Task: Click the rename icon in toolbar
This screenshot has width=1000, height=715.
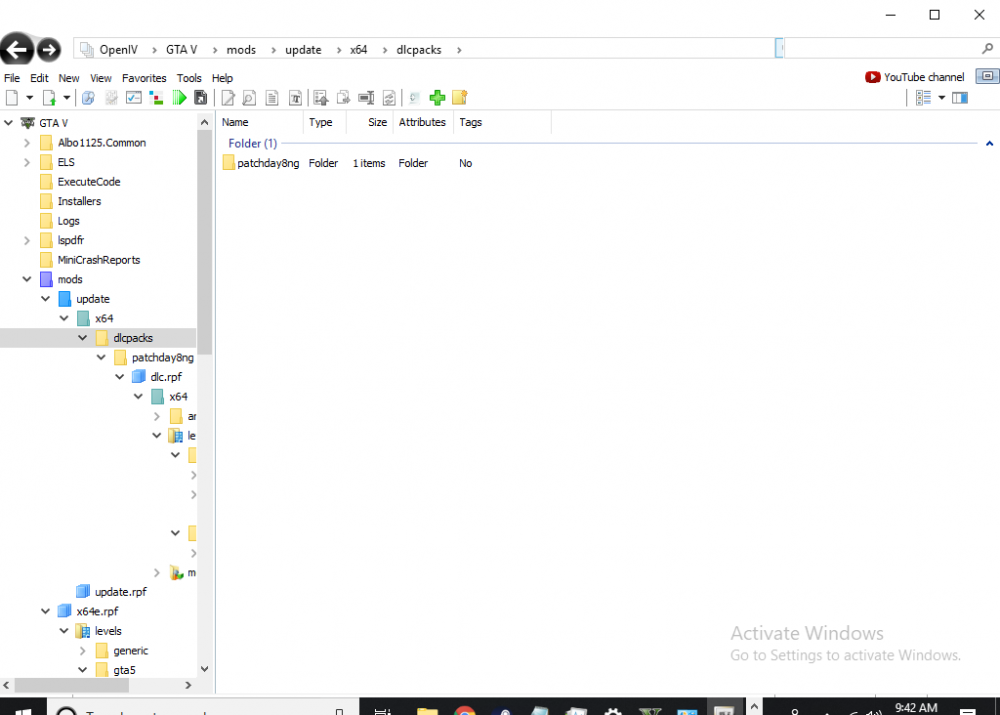Action: [x=366, y=98]
